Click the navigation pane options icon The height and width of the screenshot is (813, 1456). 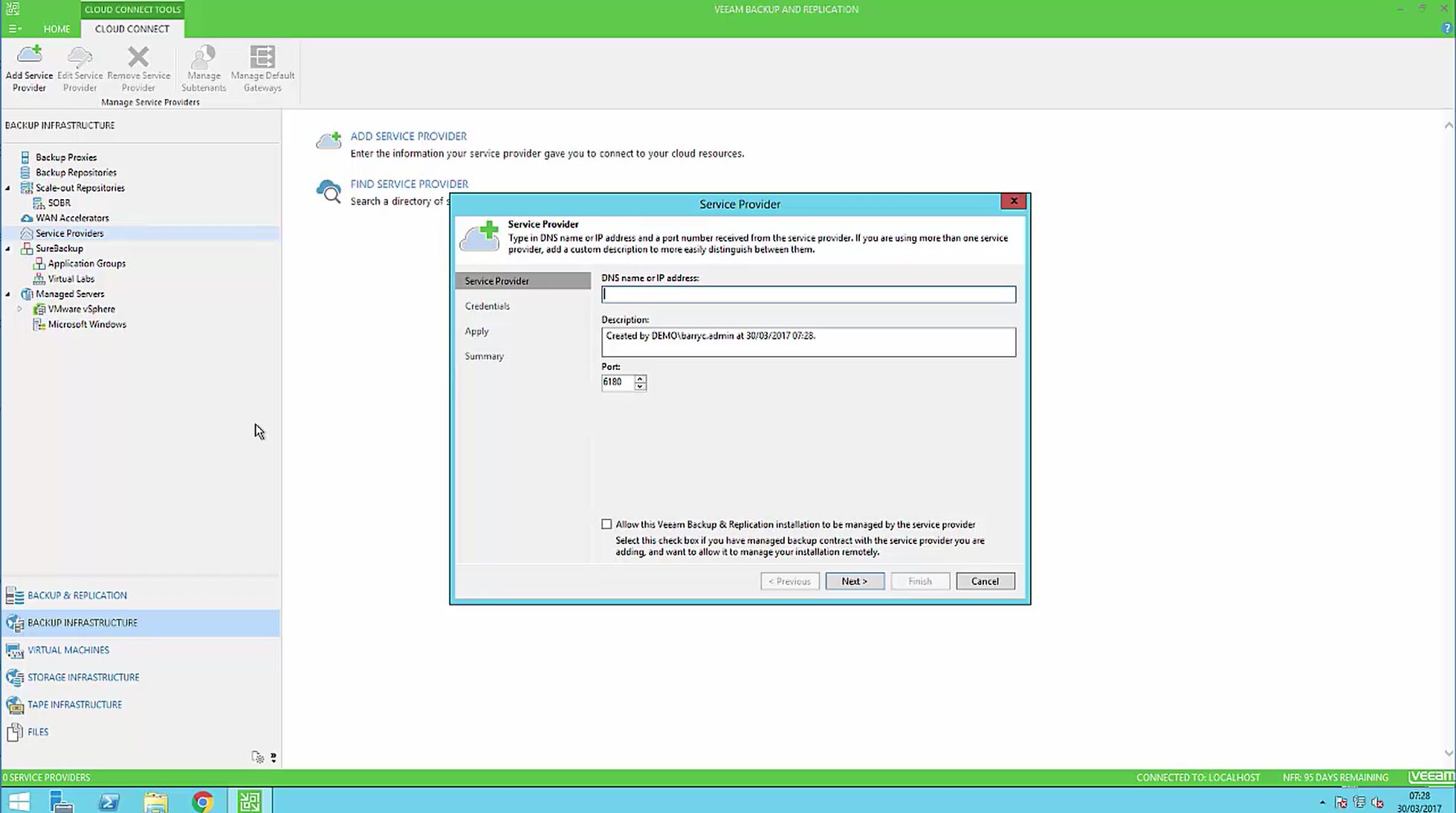point(259,757)
